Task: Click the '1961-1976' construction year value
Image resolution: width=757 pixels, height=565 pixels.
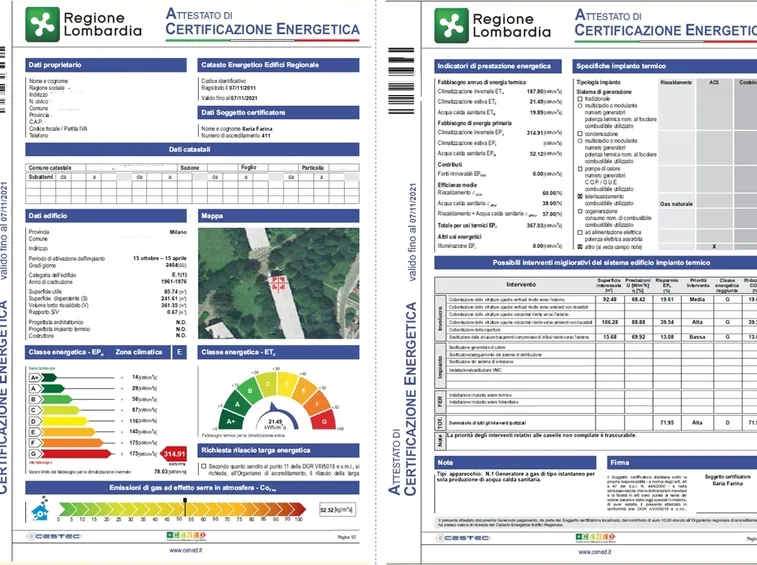Action: click(x=174, y=282)
